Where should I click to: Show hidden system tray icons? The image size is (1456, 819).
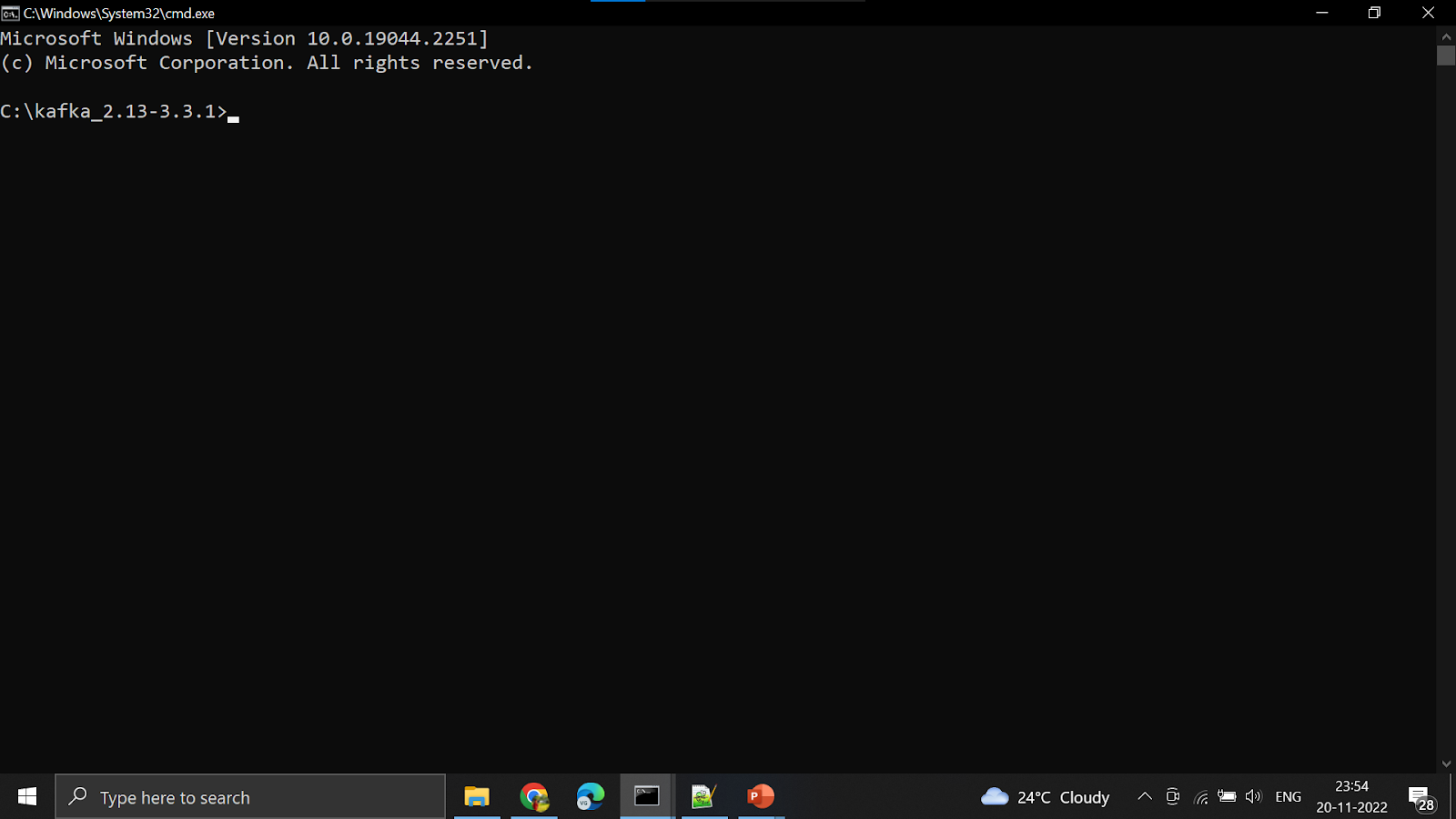point(1145,797)
